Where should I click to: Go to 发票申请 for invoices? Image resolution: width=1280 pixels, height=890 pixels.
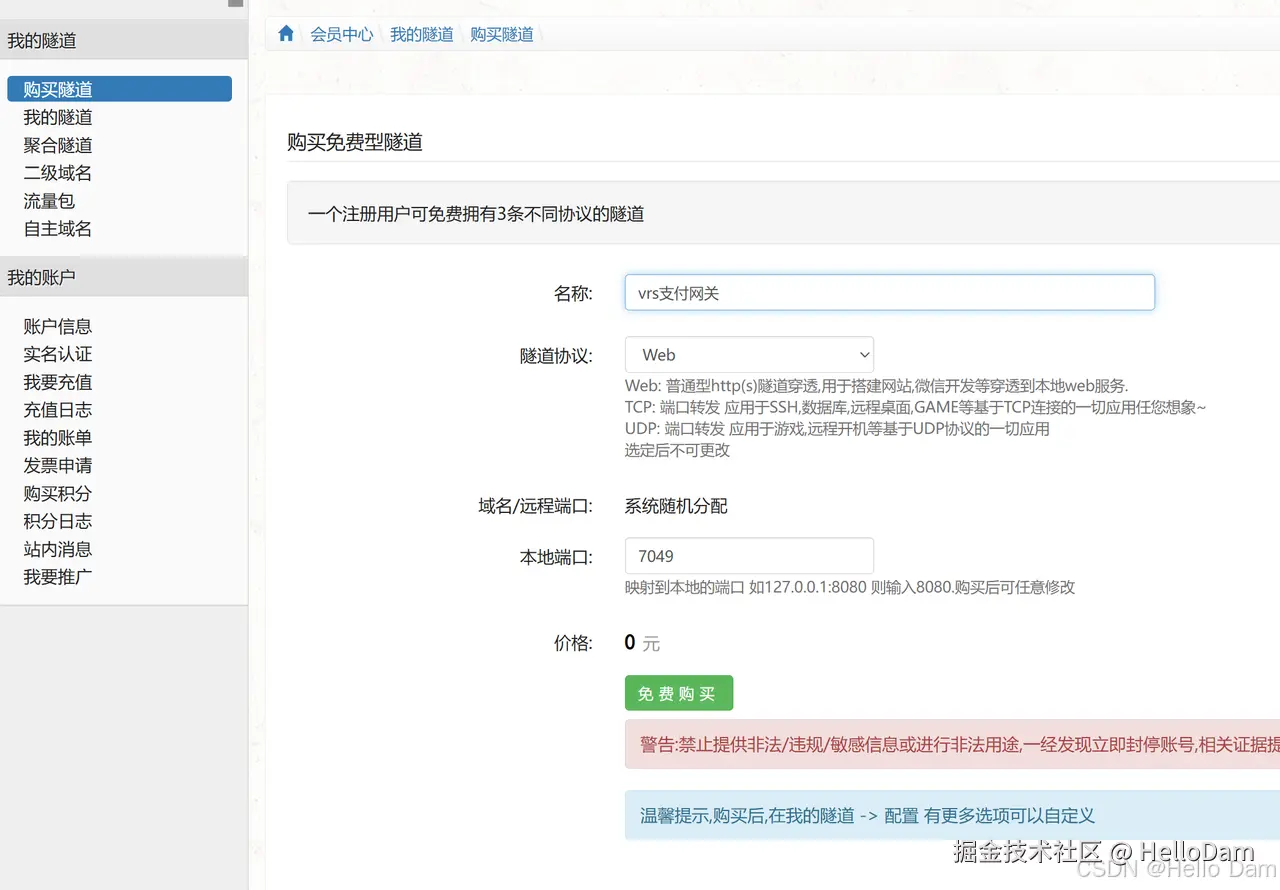coord(57,466)
